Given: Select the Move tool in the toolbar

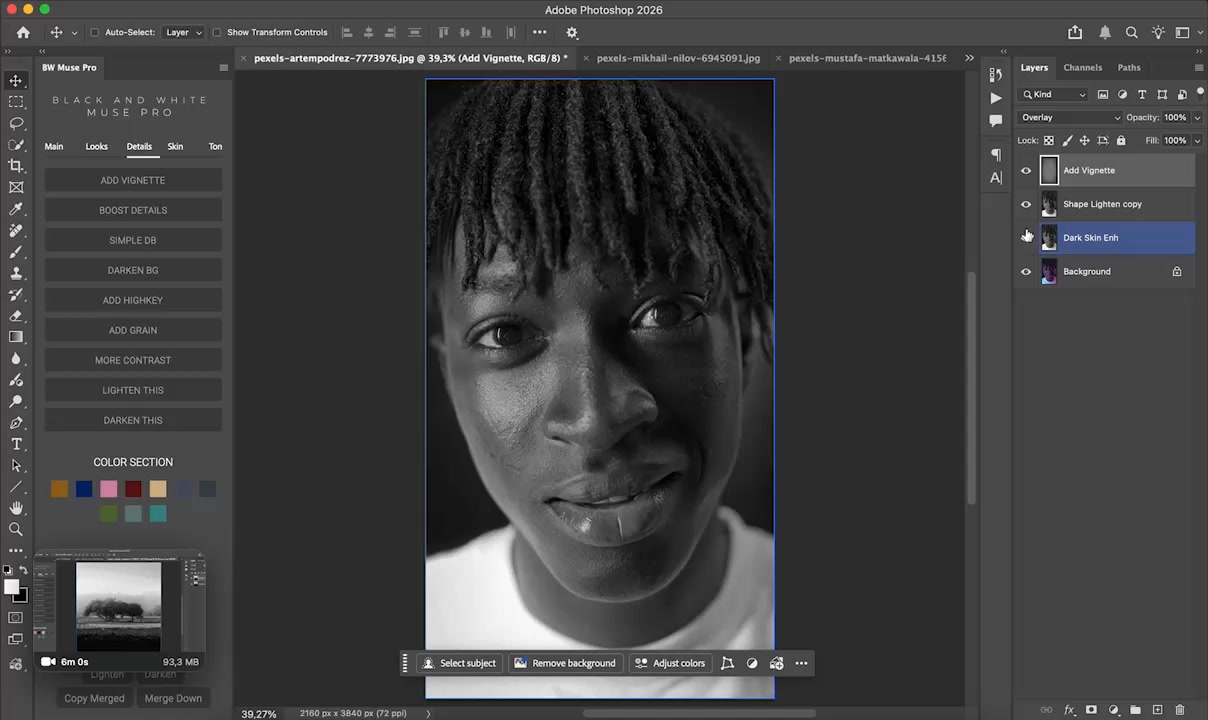Looking at the screenshot, I should tap(16, 80).
